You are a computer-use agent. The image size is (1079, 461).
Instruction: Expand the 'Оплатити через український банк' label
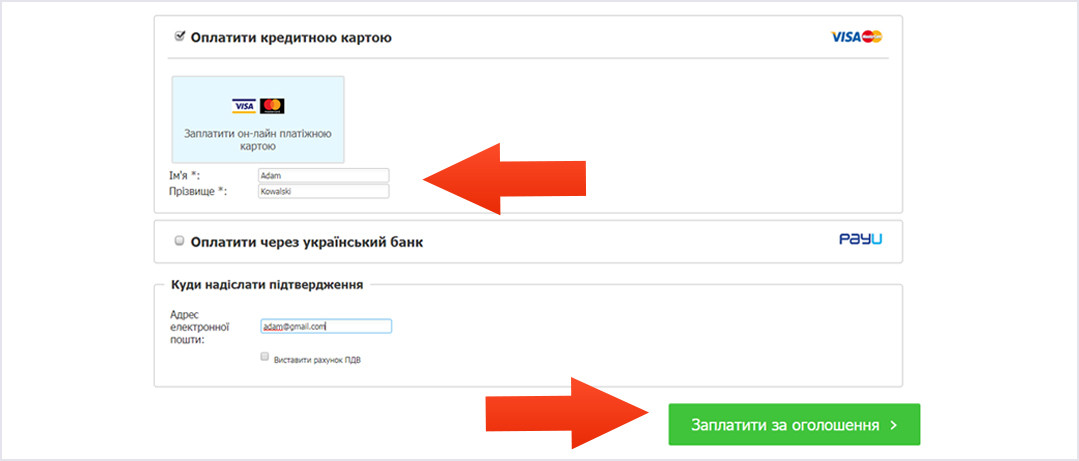[x=307, y=242]
